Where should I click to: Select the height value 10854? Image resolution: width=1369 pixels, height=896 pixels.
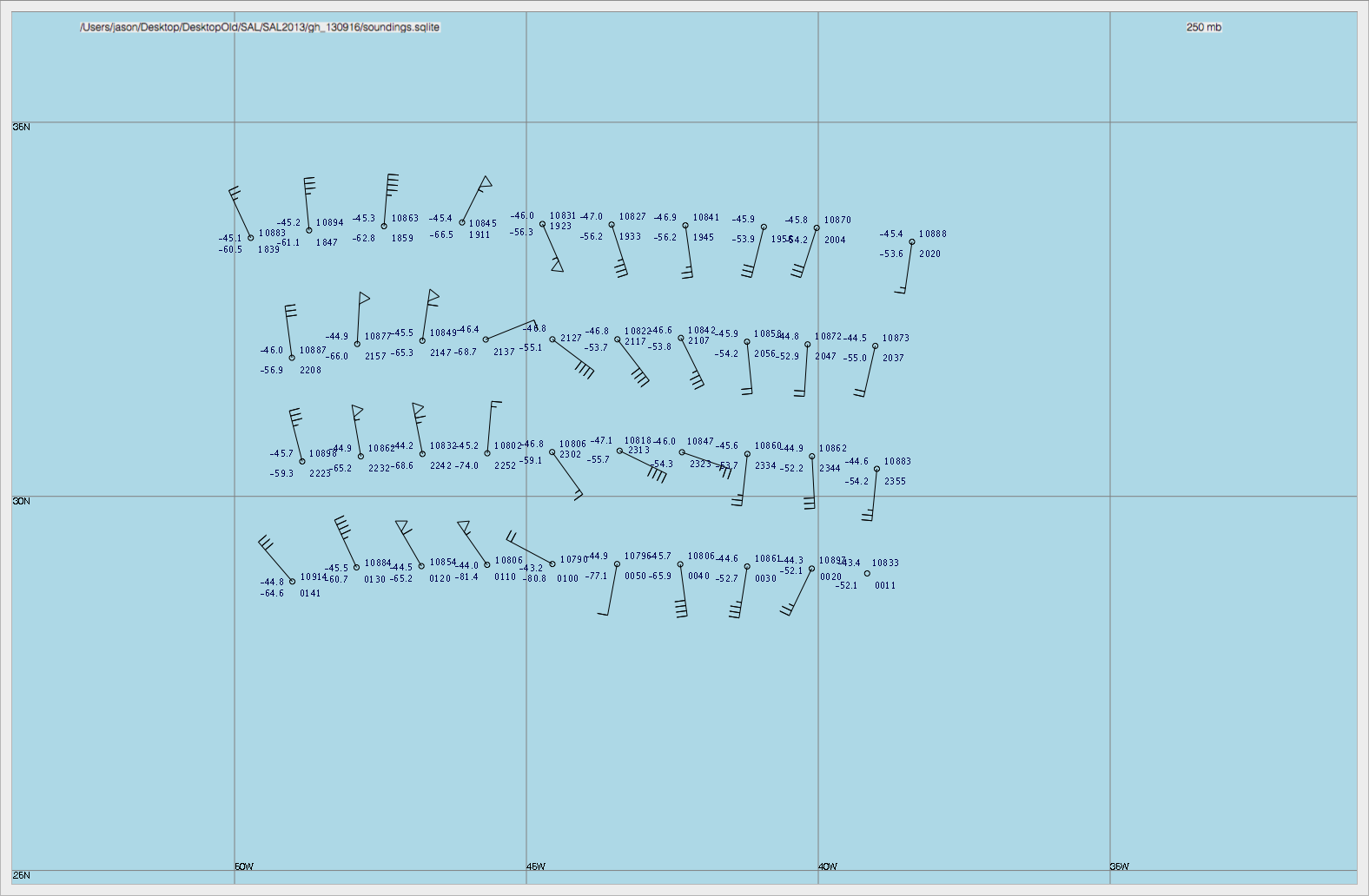click(x=443, y=563)
